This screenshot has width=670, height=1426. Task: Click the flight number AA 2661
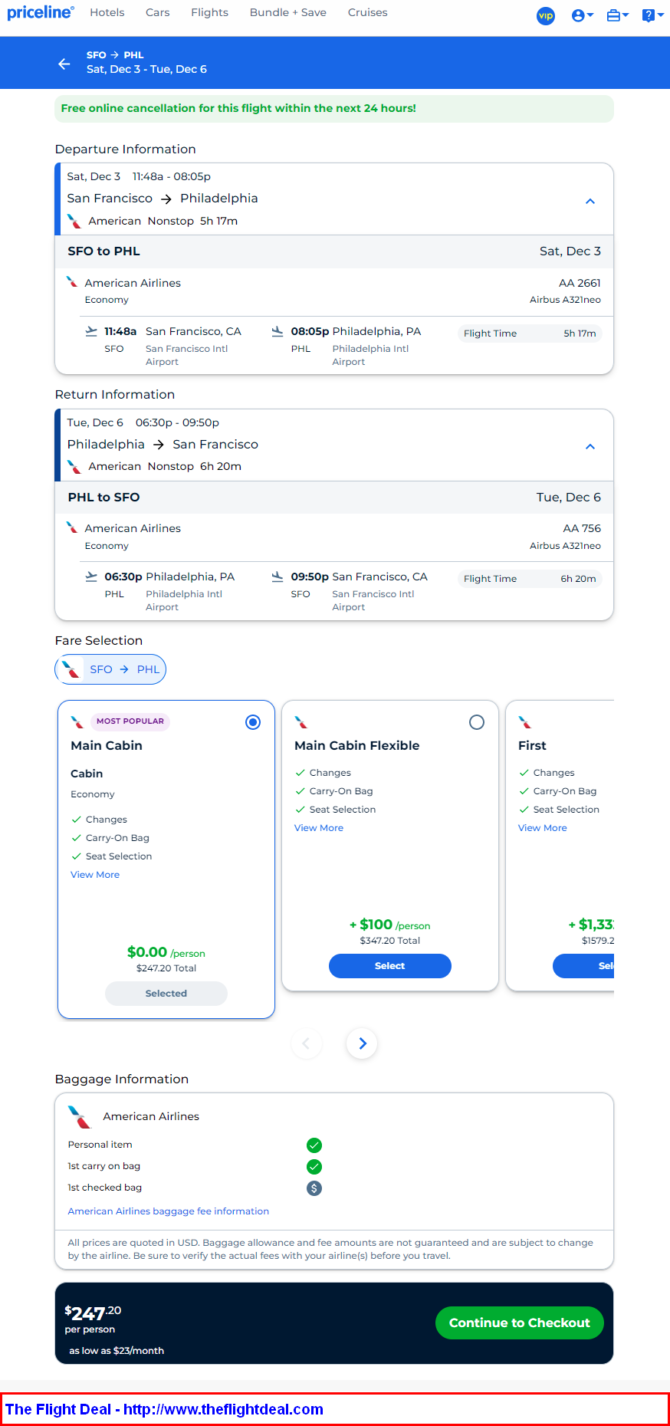[580, 283]
